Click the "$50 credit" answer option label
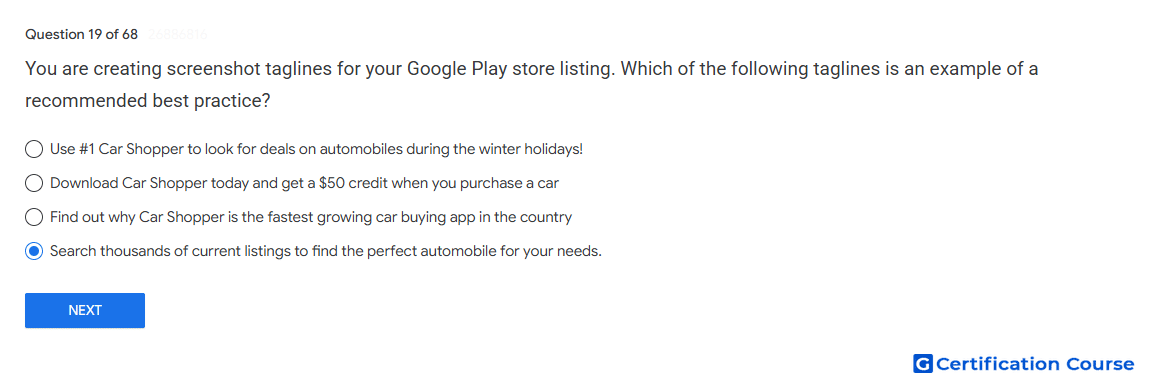Image resolution: width=1150 pixels, height=383 pixels. (x=304, y=183)
